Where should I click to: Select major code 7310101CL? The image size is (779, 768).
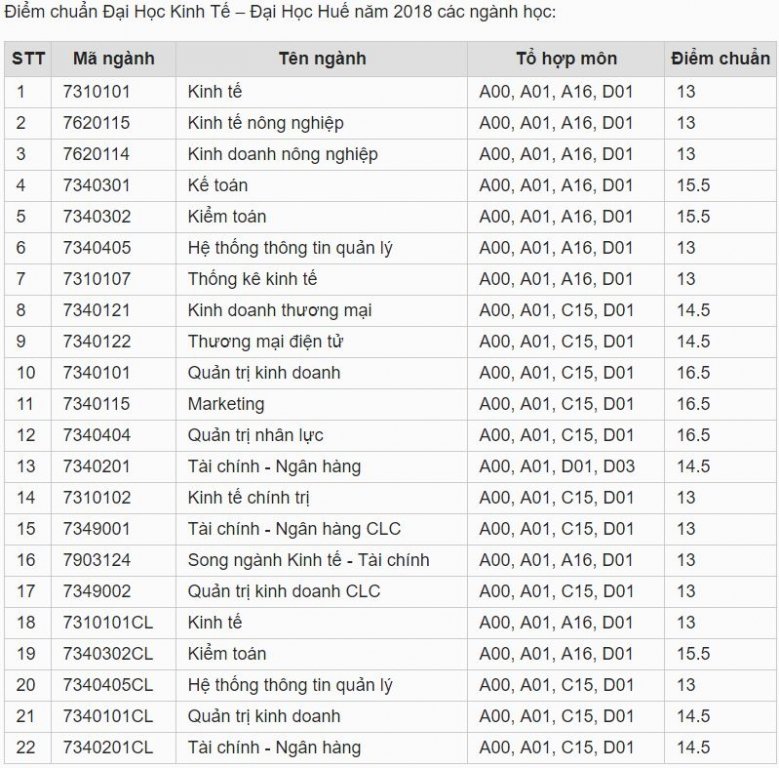tap(108, 622)
